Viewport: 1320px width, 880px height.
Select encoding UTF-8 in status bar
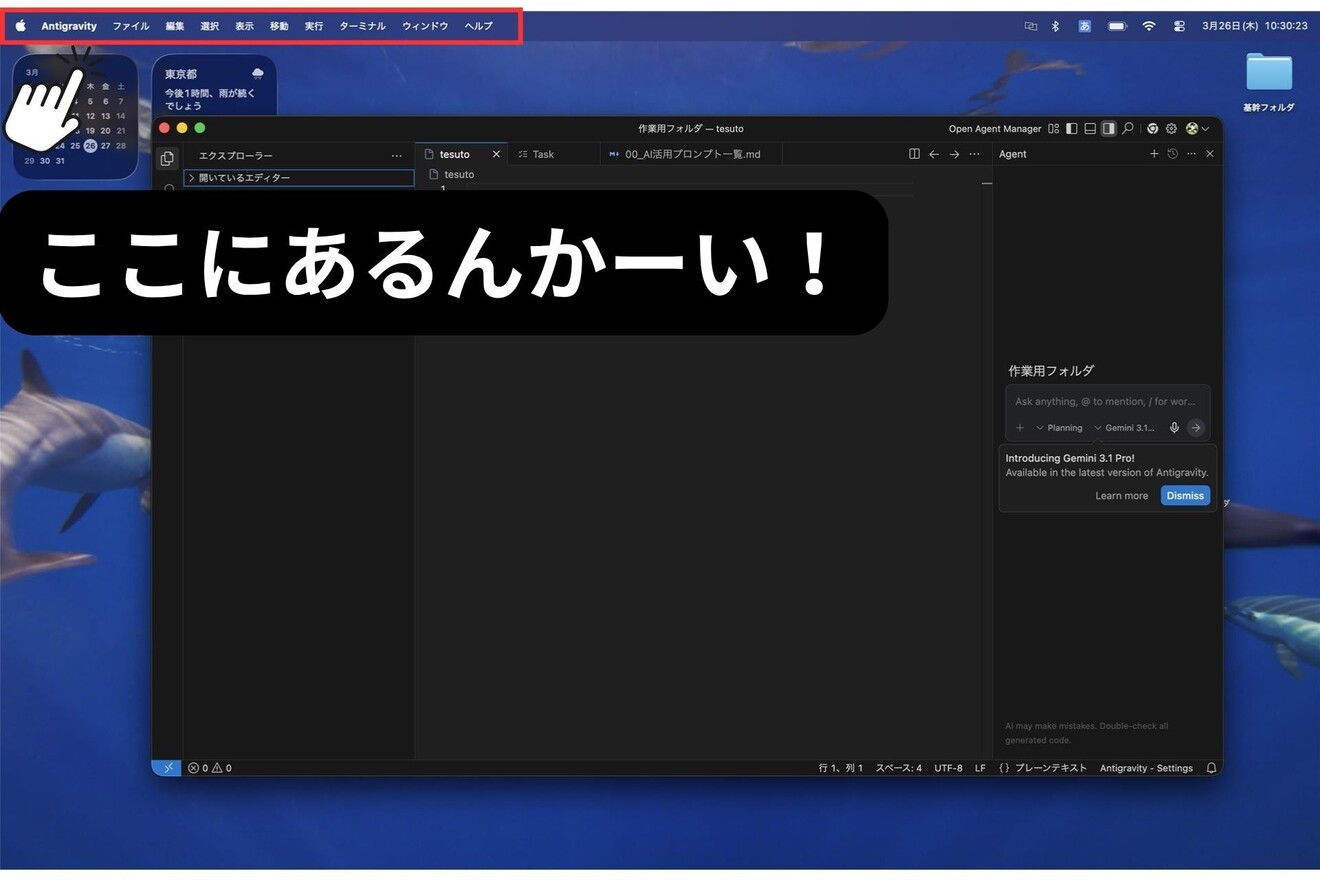click(x=949, y=768)
